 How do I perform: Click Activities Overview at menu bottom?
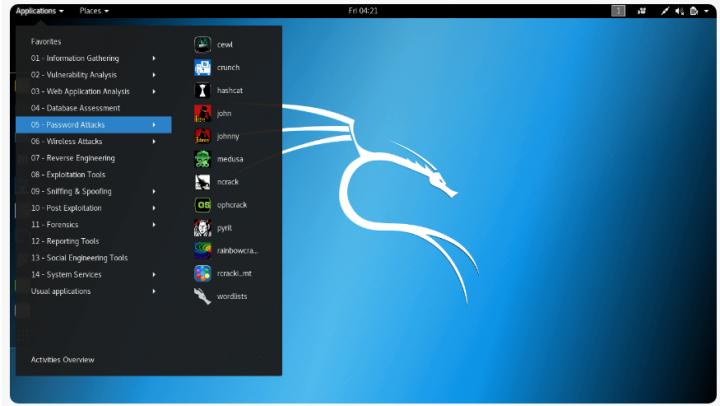coord(63,359)
